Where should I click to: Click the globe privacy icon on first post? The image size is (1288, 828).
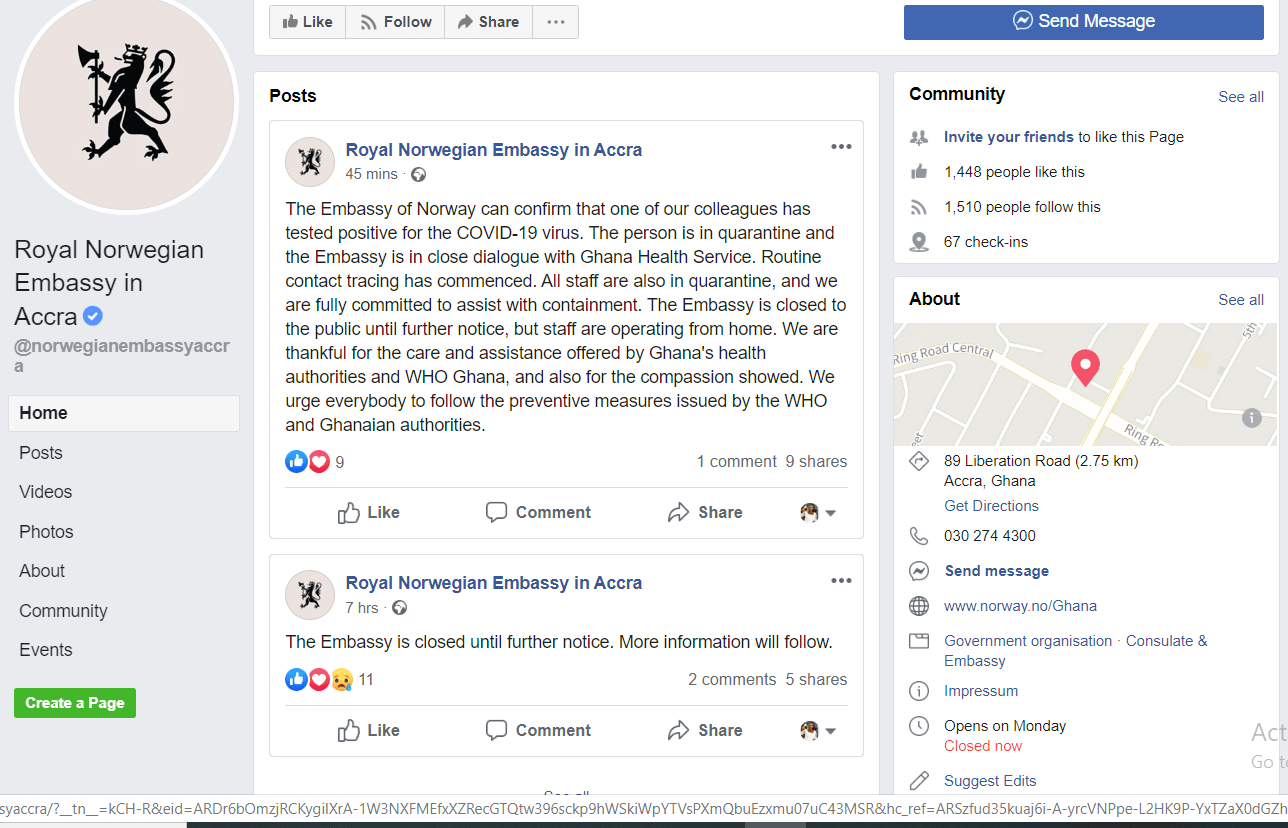coord(418,174)
